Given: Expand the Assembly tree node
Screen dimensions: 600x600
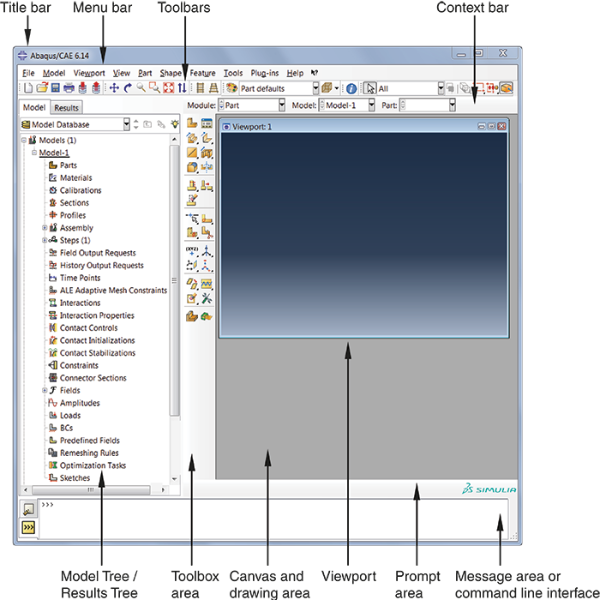Looking at the screenshot, I should click(x=45, y=228).
